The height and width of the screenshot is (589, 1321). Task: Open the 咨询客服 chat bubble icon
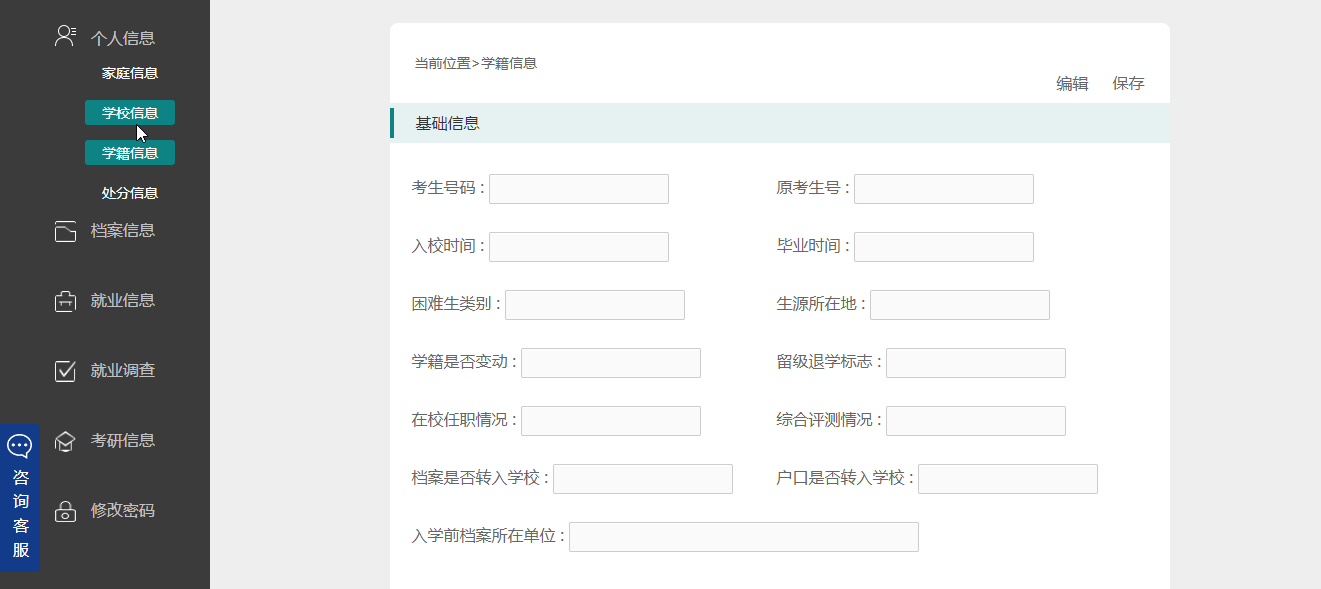click(x=20, y=446)
